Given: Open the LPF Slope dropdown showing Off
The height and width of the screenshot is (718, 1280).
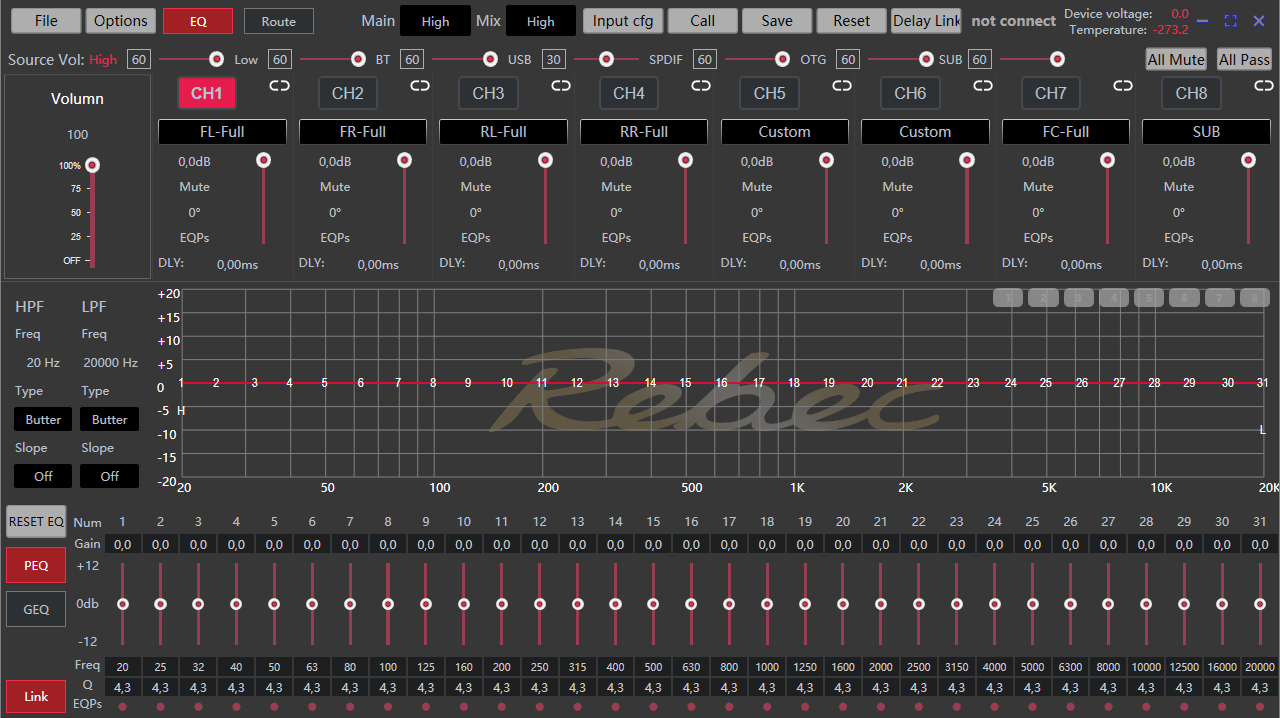Looking at the screenshot, I should coord(109,476).
